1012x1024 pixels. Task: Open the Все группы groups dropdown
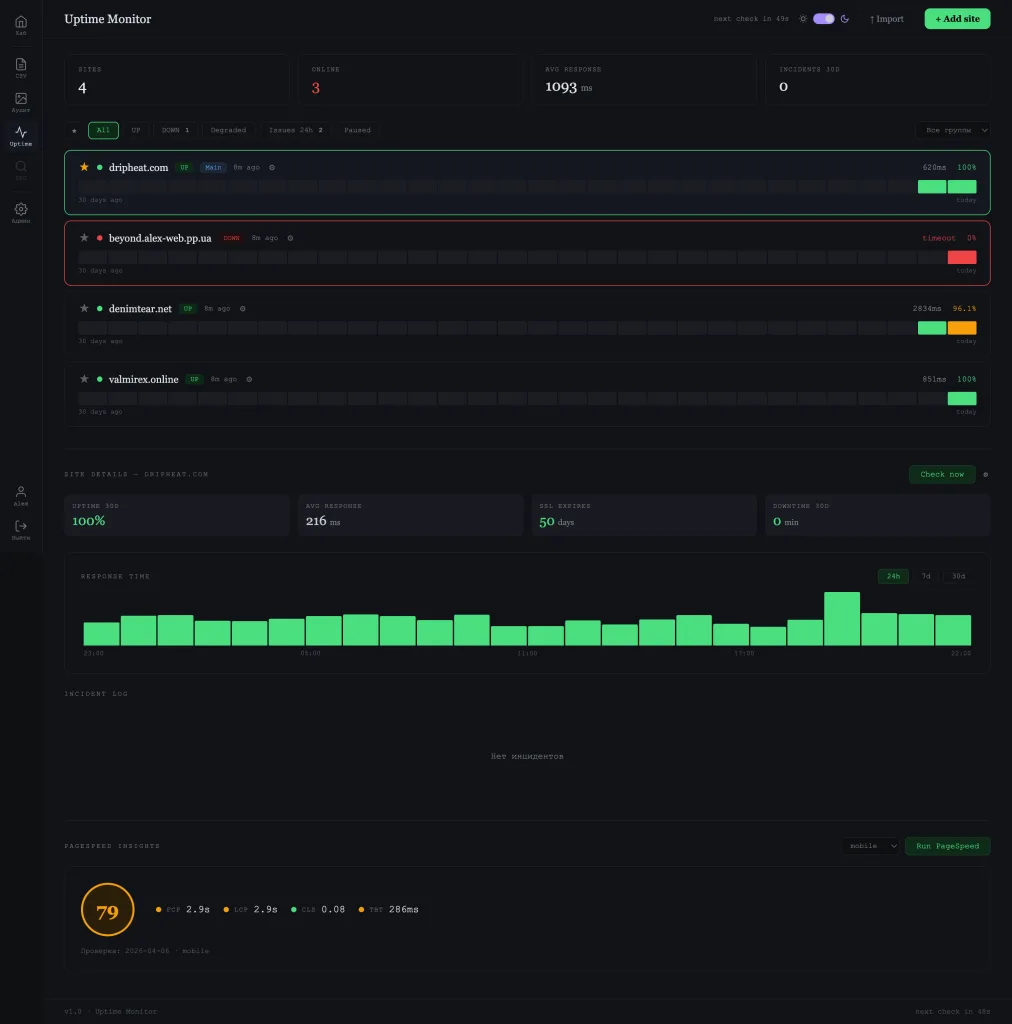[x=953, y=131]
